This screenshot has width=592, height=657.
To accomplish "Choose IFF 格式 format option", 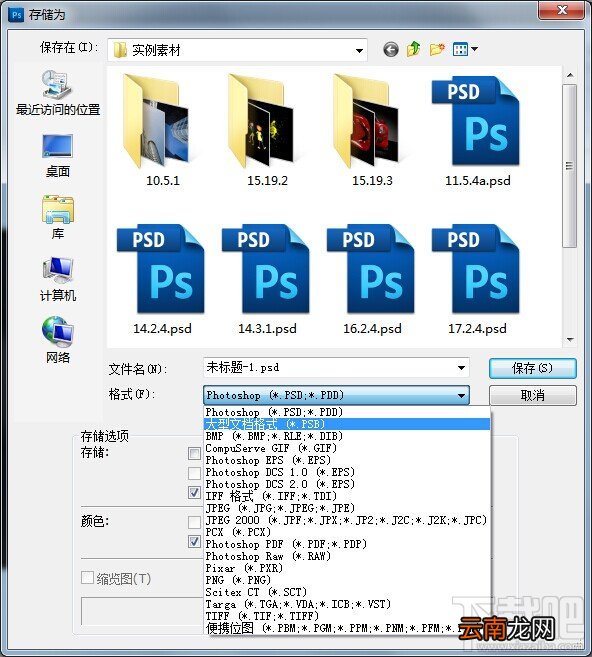I will pyautogui.click(x=347, y=496).
